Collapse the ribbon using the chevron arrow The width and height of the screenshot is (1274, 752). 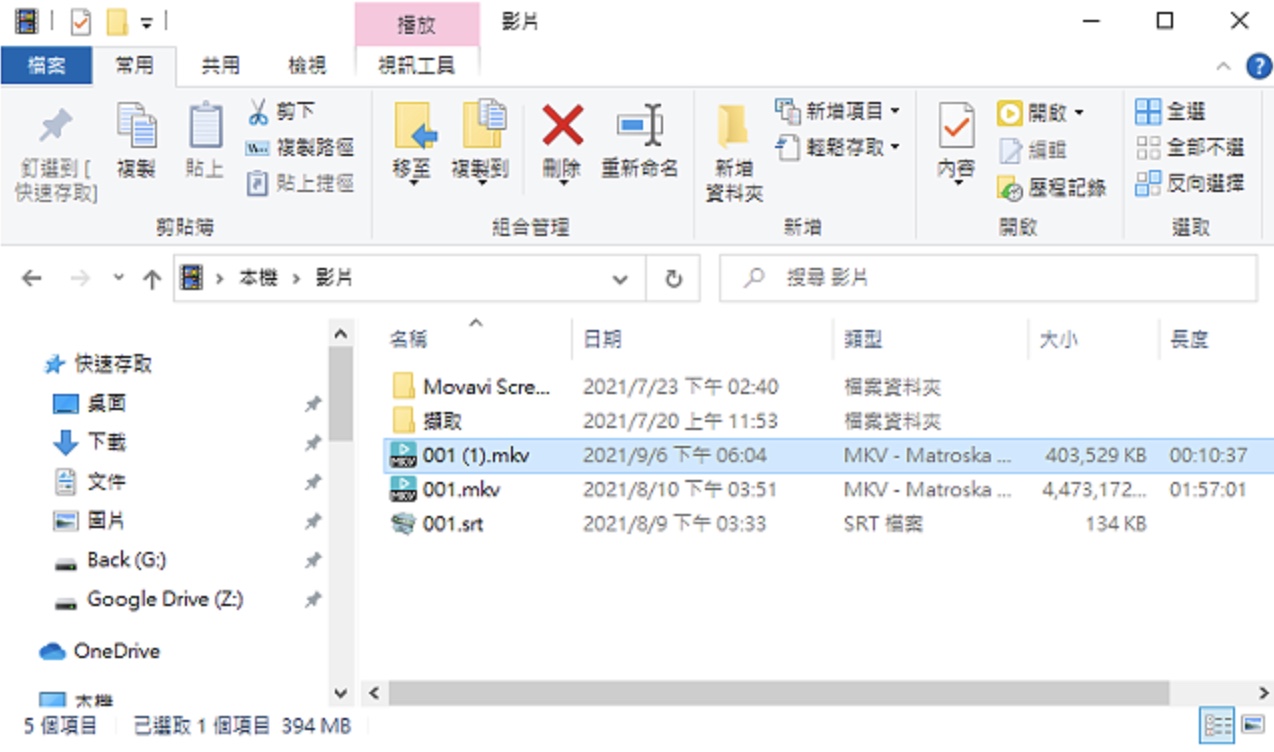(1223, 67)
